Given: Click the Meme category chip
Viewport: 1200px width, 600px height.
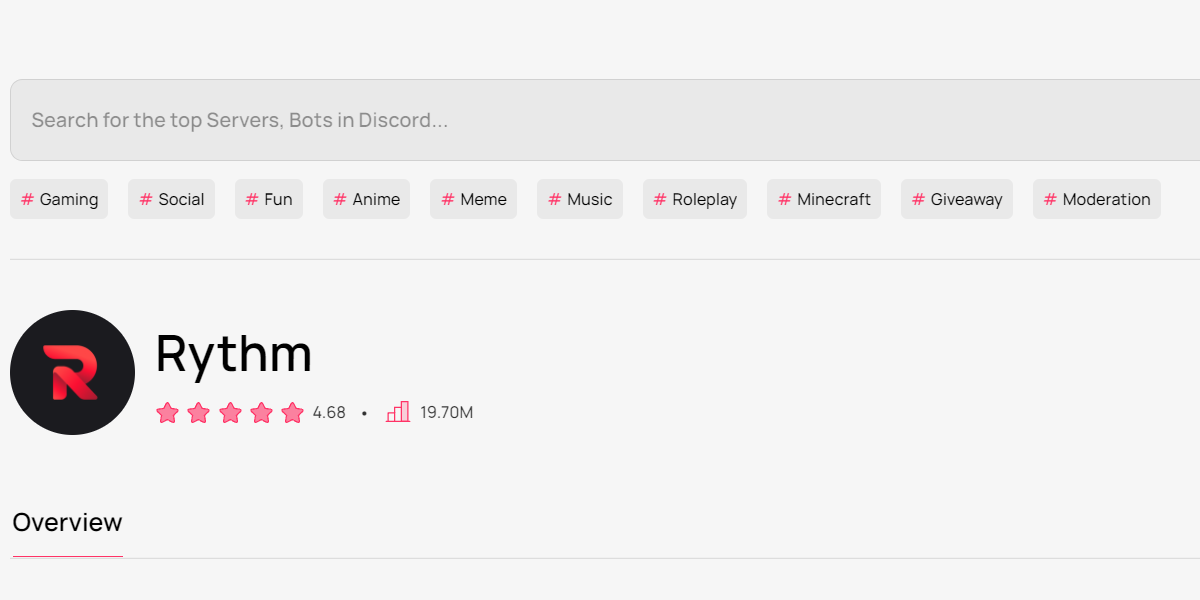Looking at the screenshot, I should point(473,199).
